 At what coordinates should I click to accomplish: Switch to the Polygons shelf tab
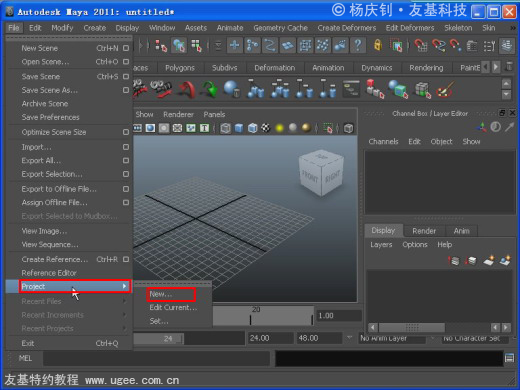(180, 68)
